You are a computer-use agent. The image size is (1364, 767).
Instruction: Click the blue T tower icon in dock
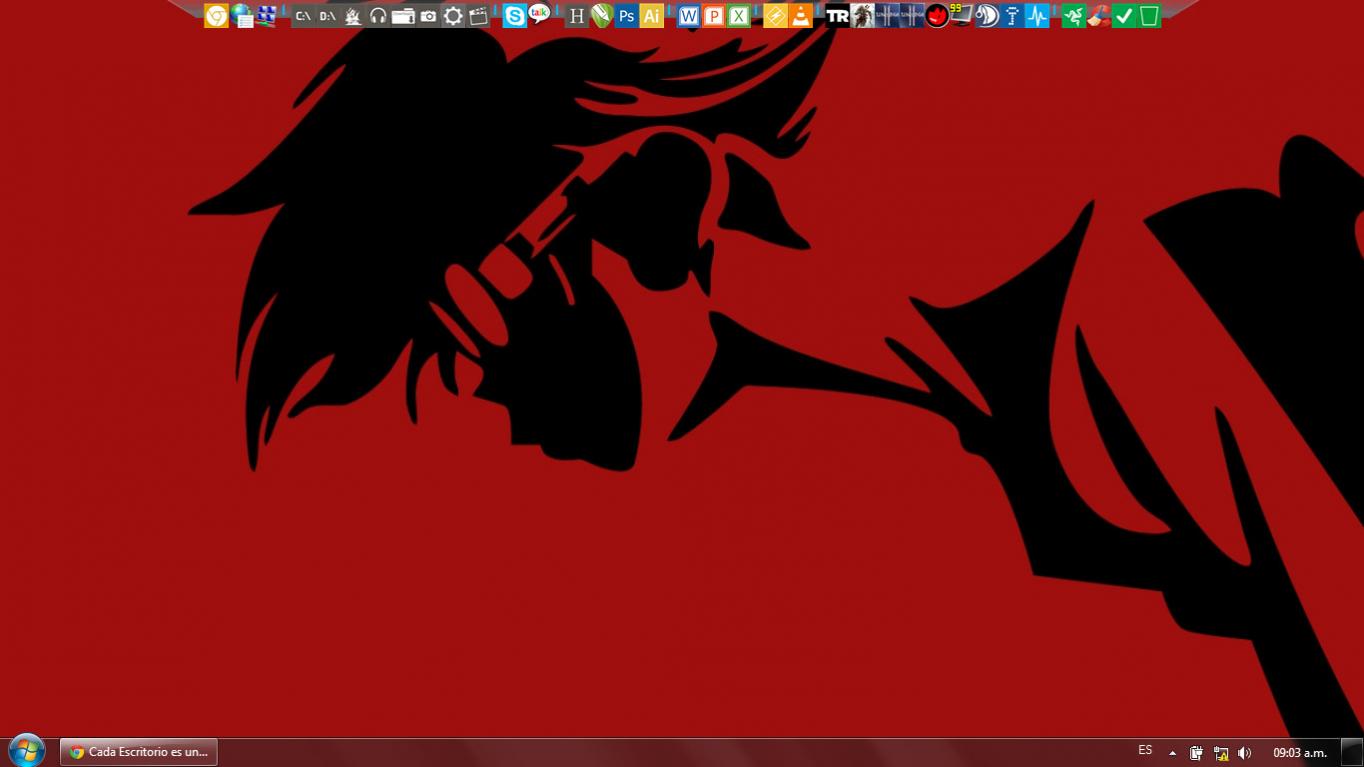(1012, 16)
